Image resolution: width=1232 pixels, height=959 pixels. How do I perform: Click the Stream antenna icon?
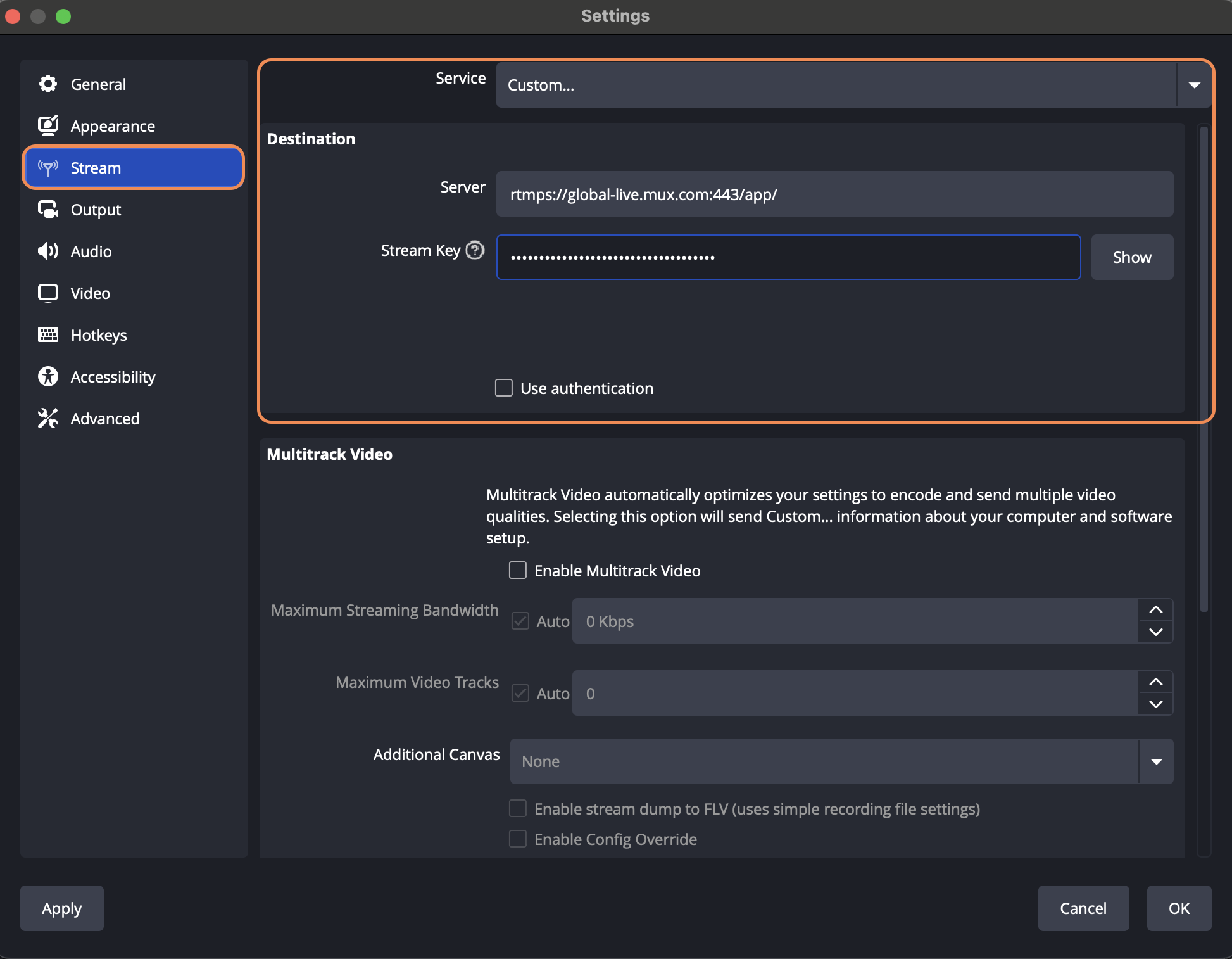[48, 168]
